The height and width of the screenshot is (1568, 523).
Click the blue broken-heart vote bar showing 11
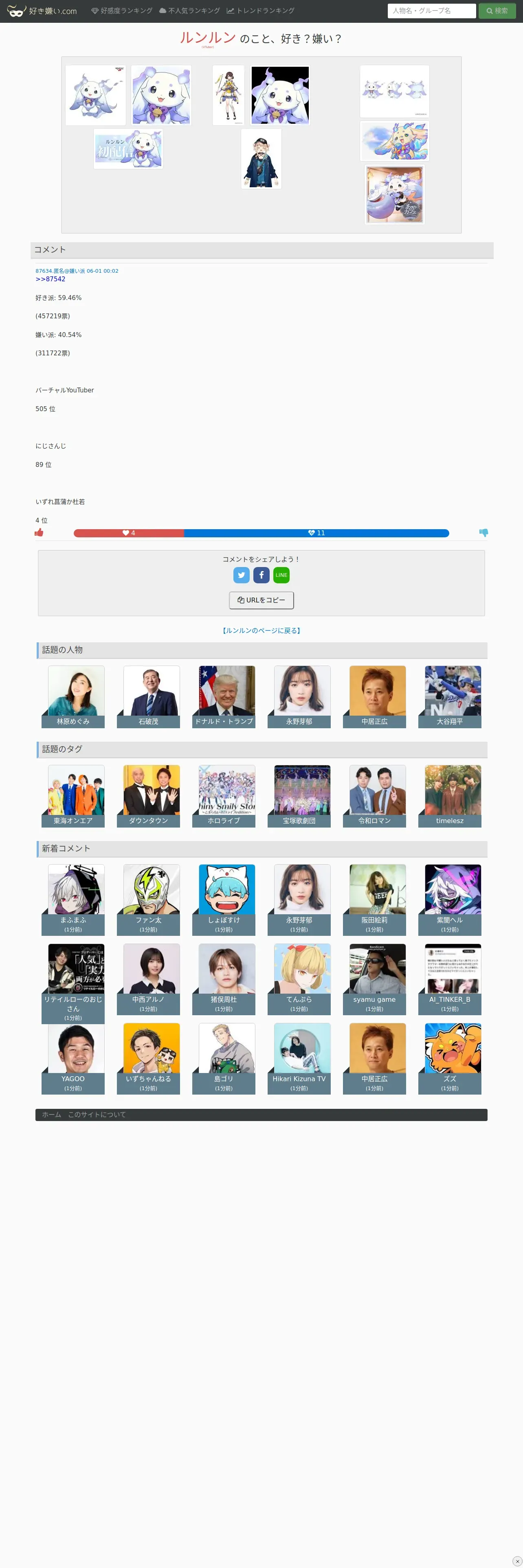tap(316, 533)
